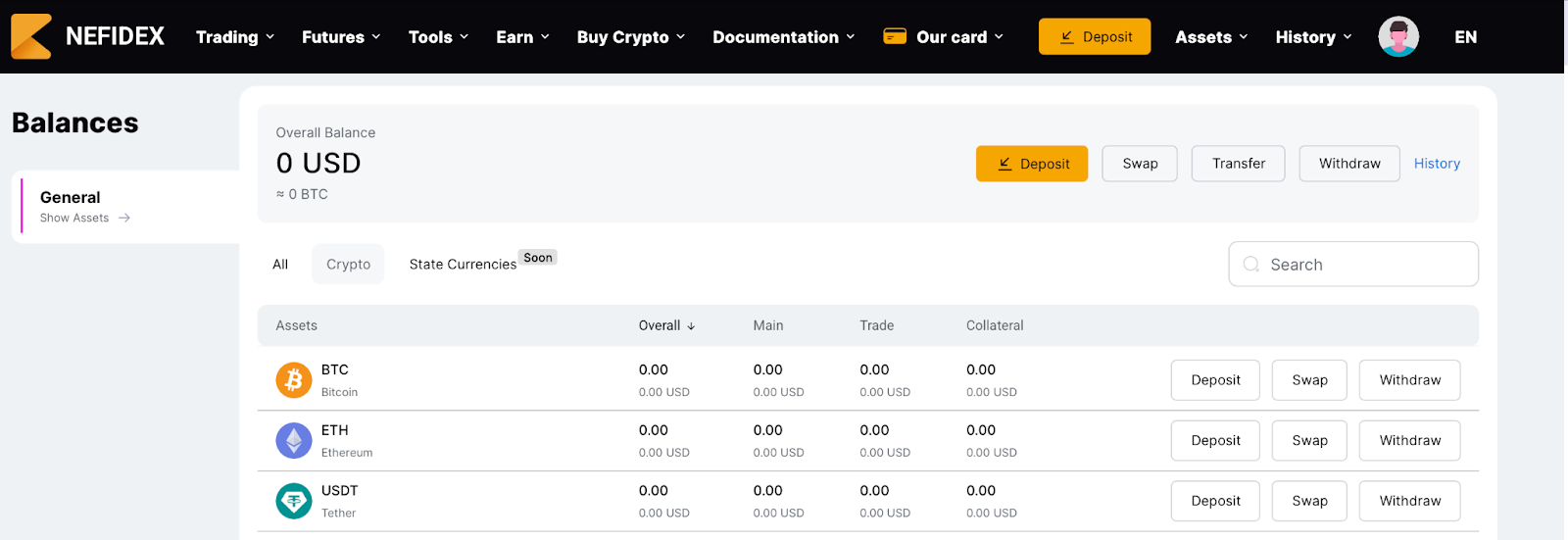Click the NEFIDEX logo icon

tap(31, 36)
